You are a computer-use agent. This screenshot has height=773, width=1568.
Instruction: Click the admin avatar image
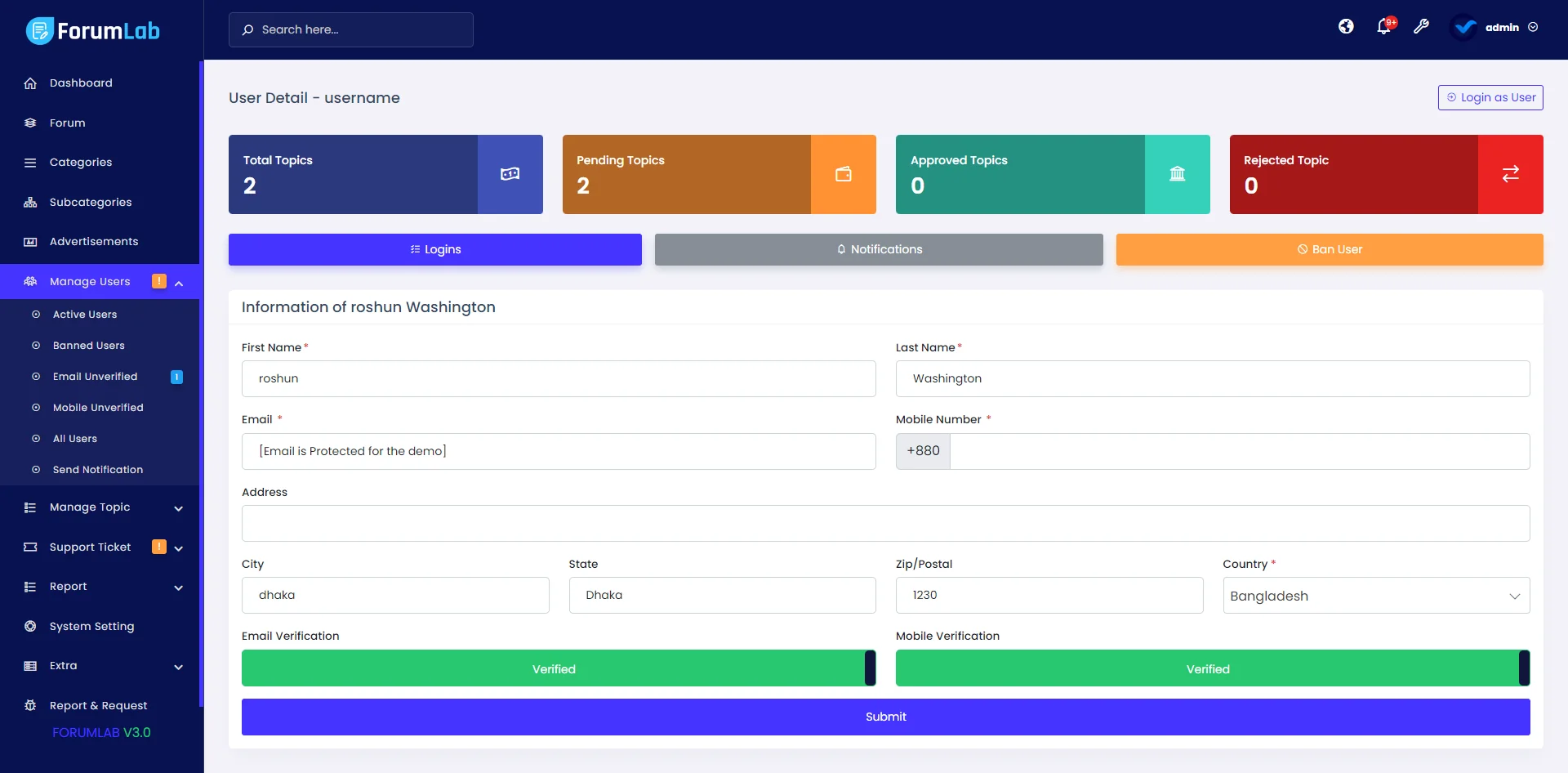point(1465,27)
